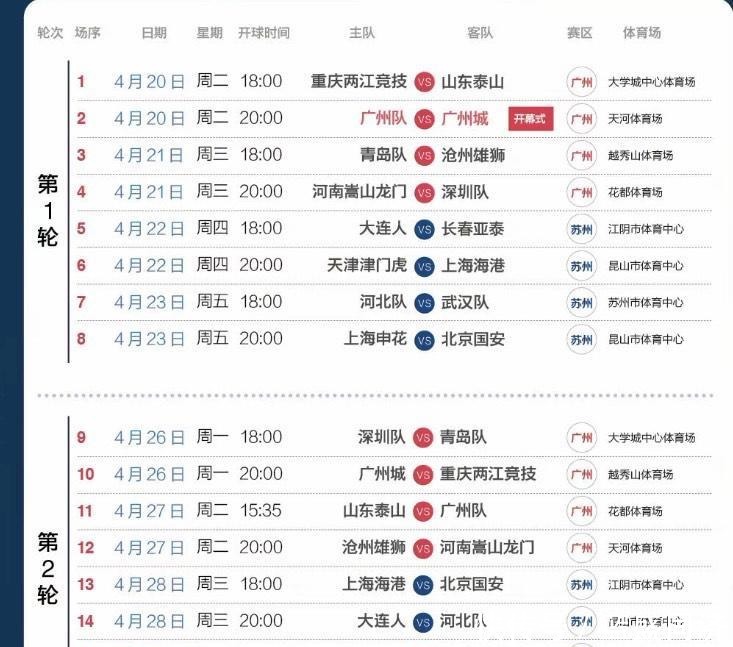Click the 苏州 badge in the match 13 row
Image resolution: width=733 pixels, height=647 pixels.
(582, 585)
